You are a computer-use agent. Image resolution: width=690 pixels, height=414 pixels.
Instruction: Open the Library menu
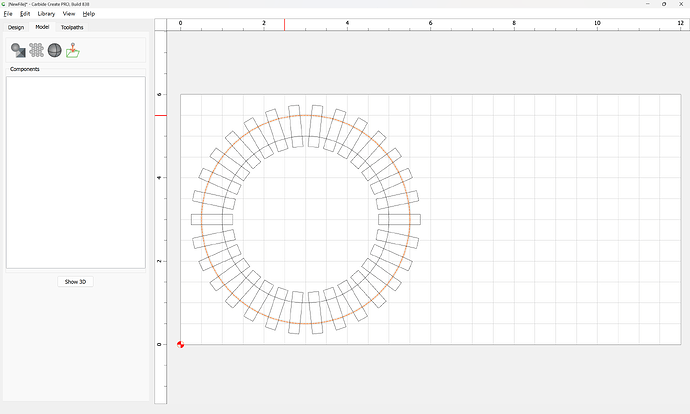click(x=46, y=14)
